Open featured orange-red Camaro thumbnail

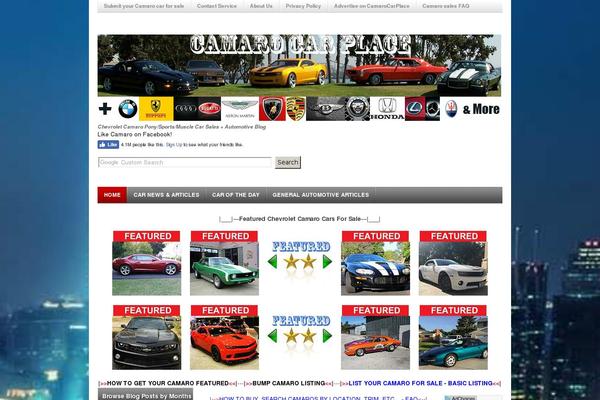click(225, 337)
